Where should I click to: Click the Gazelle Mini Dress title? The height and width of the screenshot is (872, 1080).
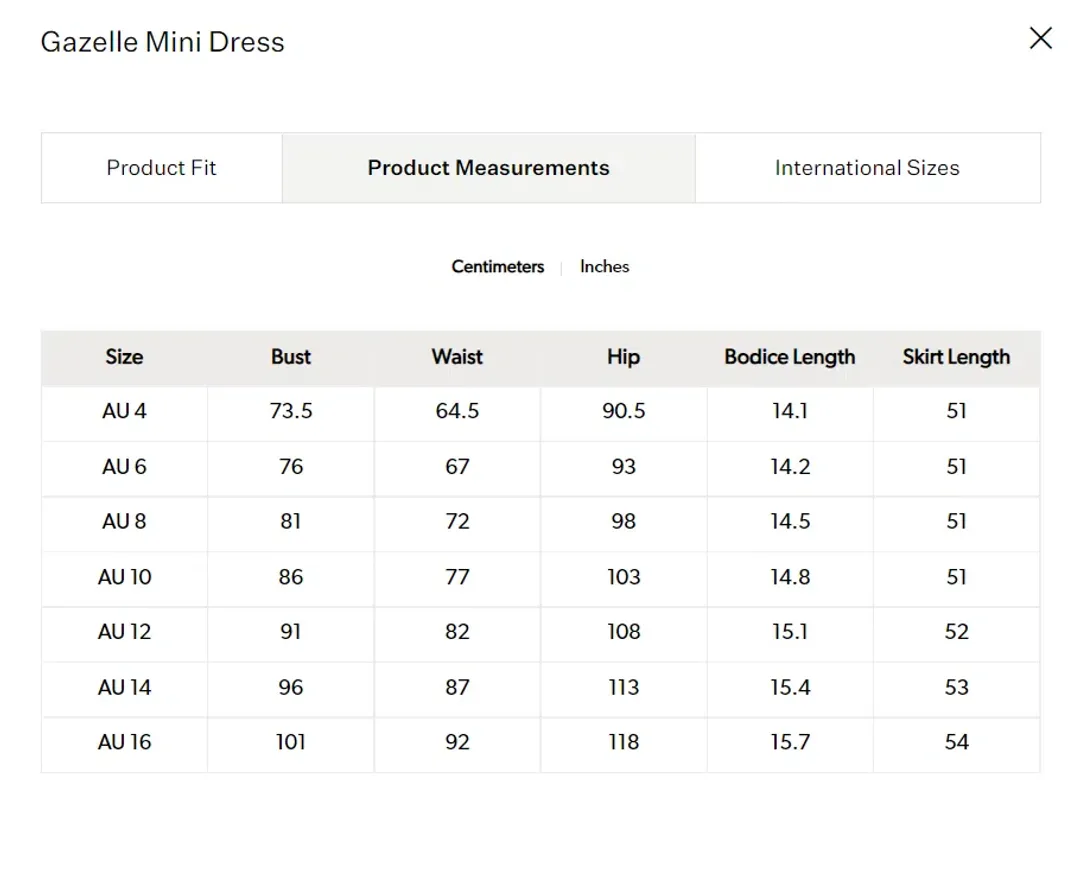(162, 42)
